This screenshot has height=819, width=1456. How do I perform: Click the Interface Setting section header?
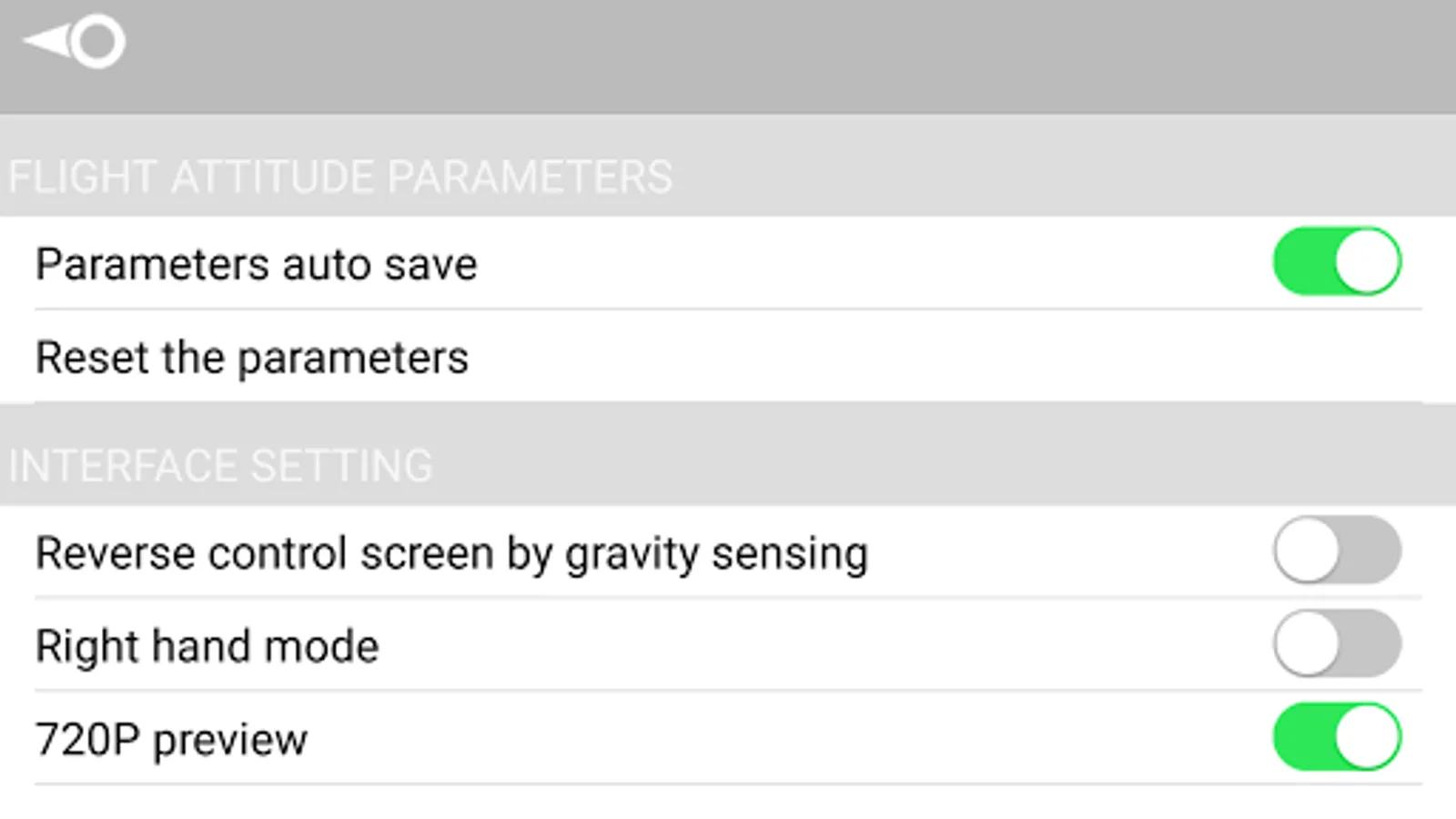[220, 465]
